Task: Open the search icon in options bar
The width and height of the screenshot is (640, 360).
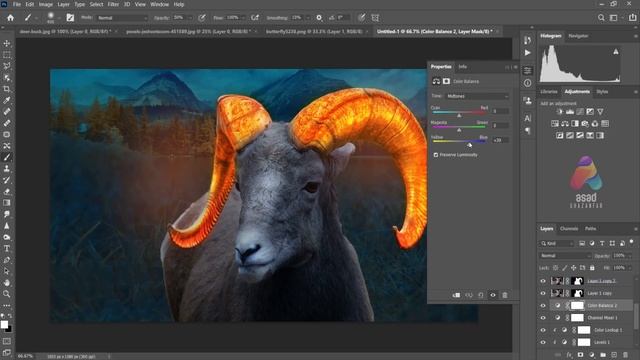Action: 601,18
